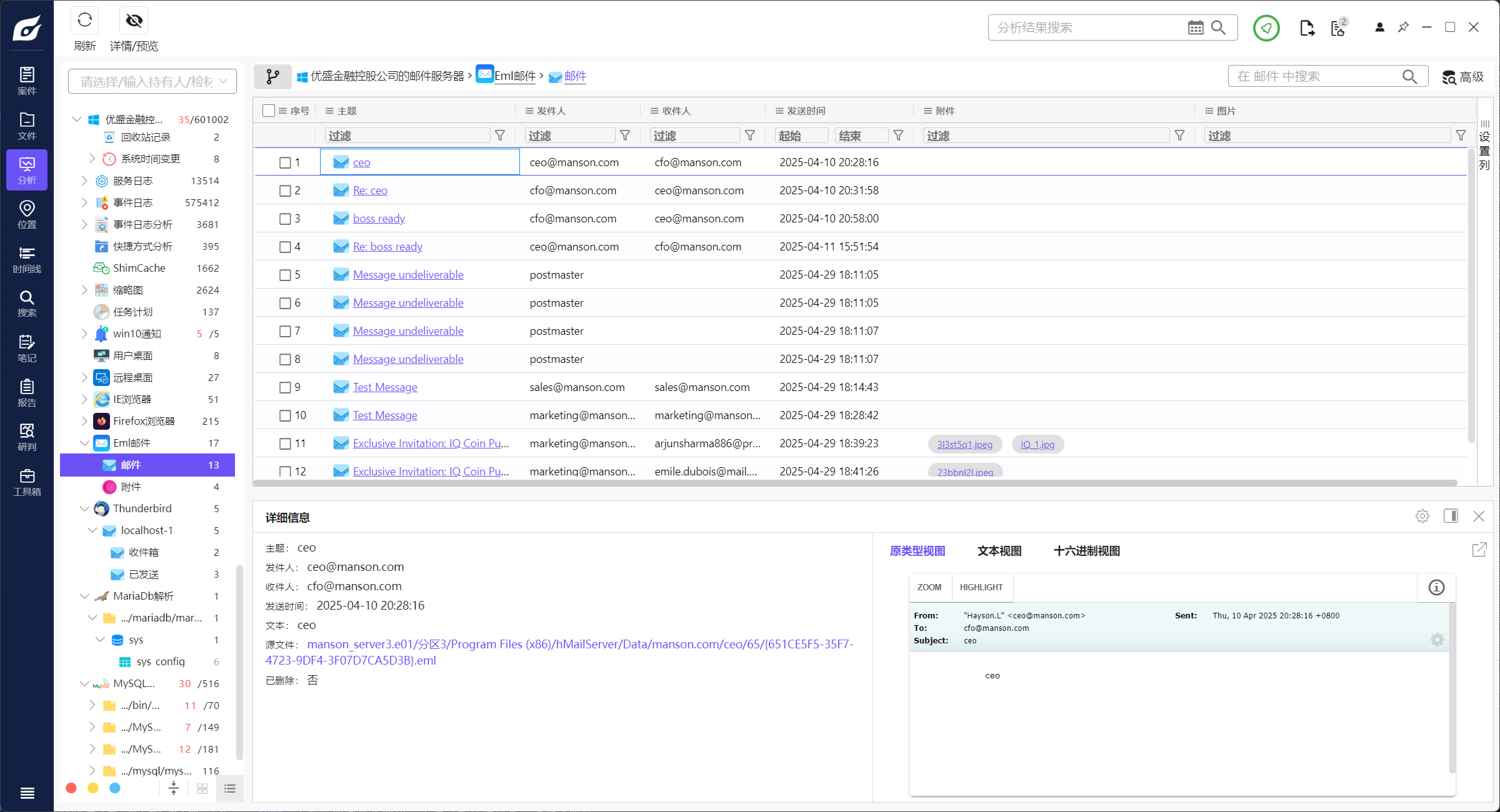Open the Re: boss ready email link
1500x812 pixels.
387,247
